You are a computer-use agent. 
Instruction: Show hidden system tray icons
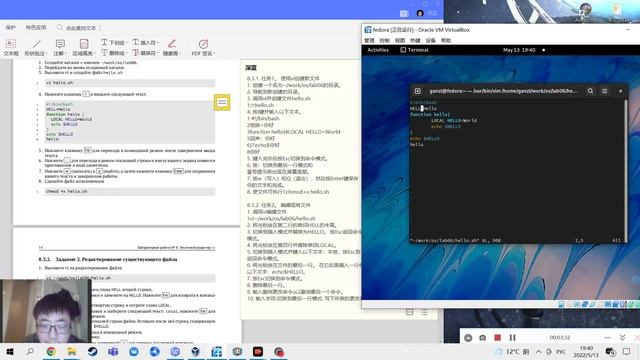tap(538, 351)
